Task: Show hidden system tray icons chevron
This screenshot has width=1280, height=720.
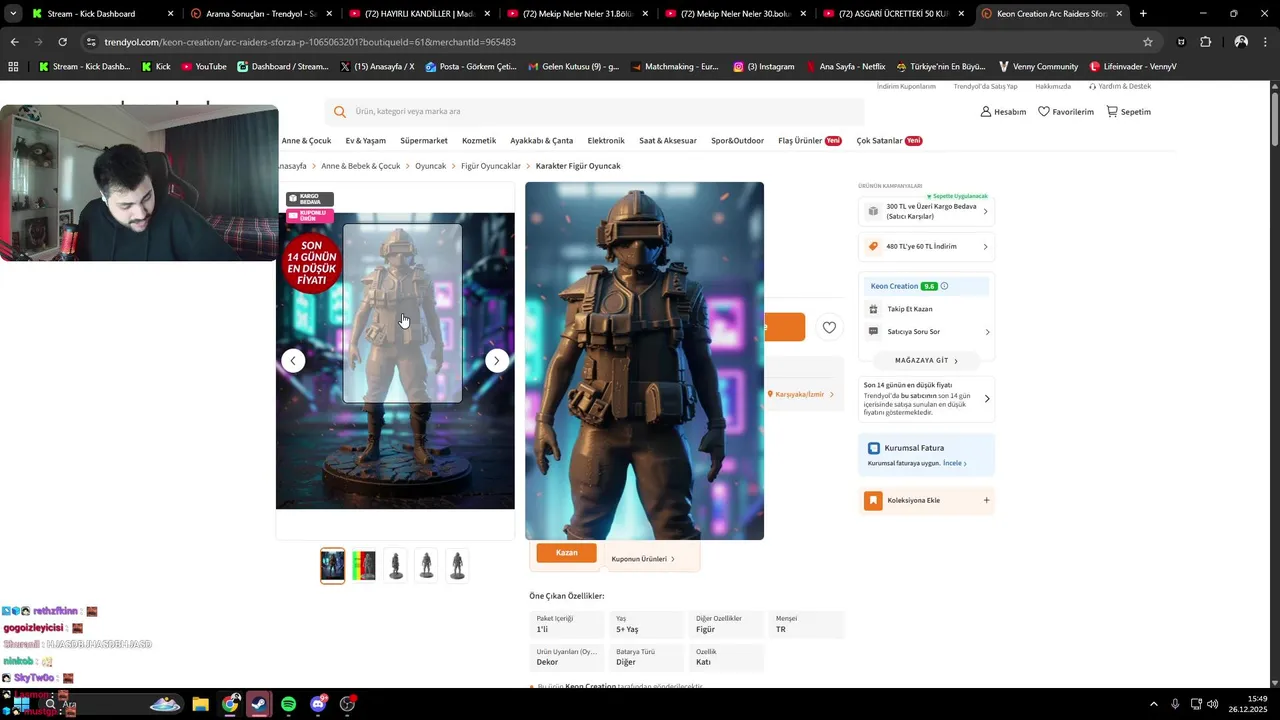Action: [1154, 704]
